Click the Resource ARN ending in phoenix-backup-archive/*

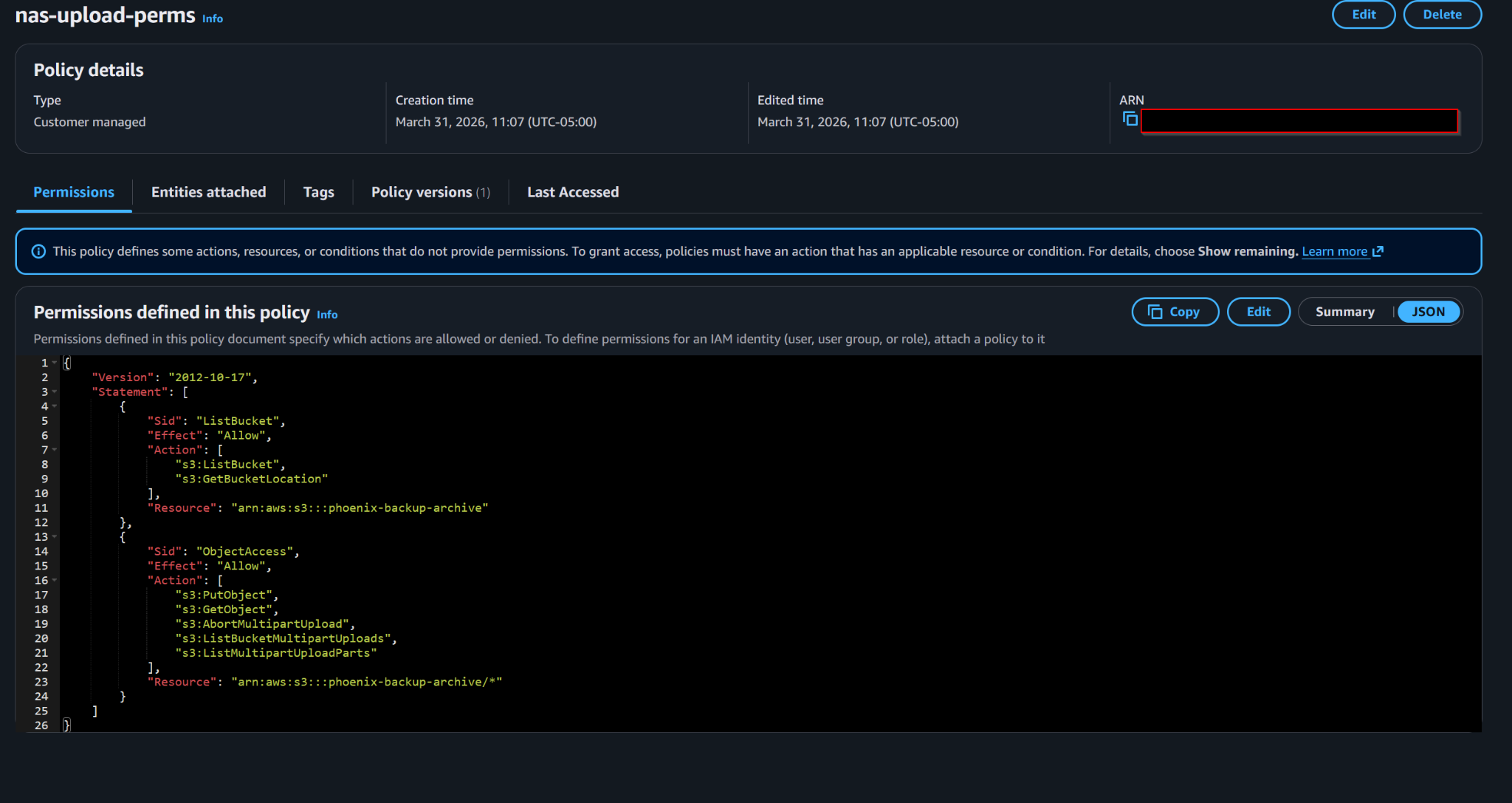point(366,682)
